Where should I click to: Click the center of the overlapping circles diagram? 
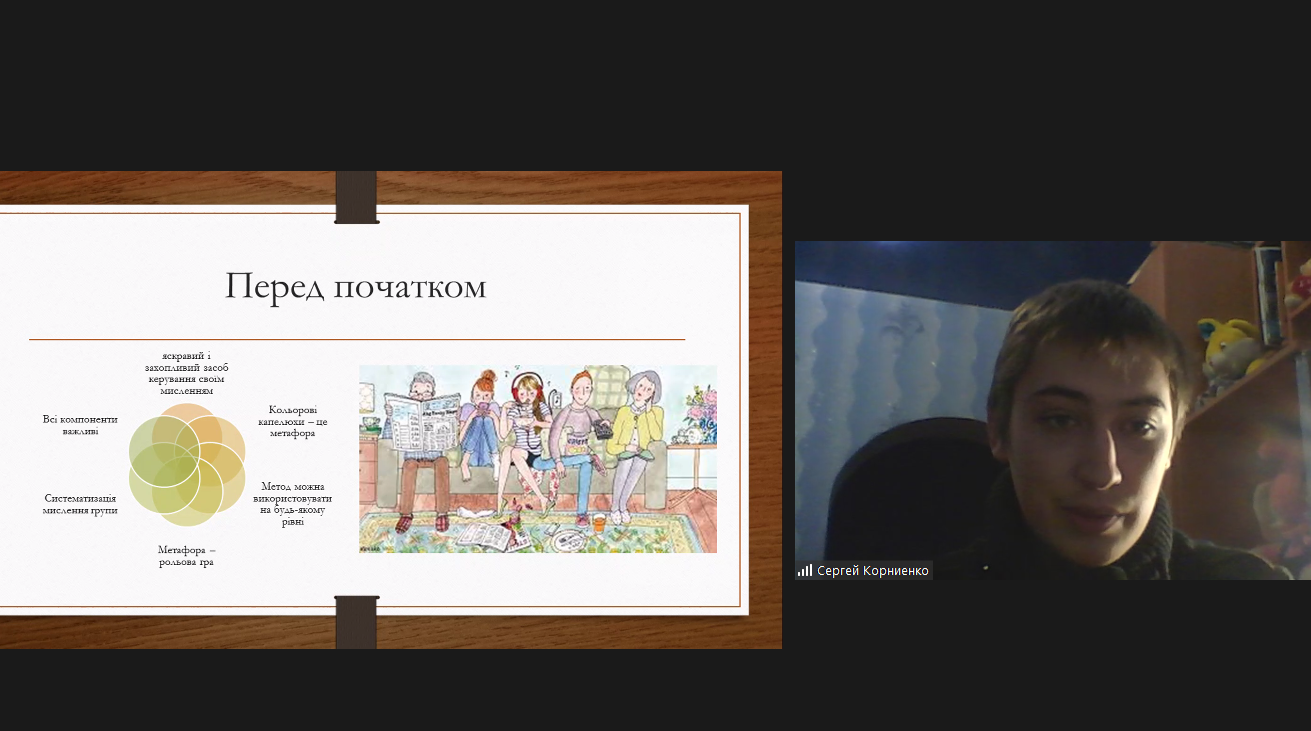187,465
